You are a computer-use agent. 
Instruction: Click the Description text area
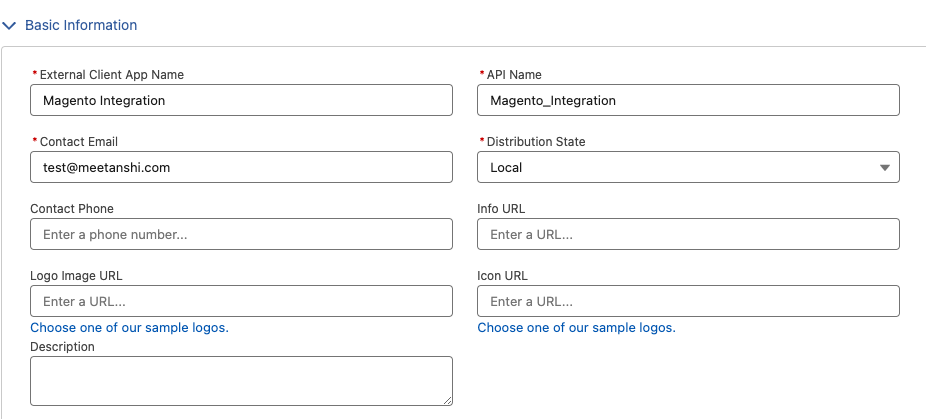[x=242, y=381]
